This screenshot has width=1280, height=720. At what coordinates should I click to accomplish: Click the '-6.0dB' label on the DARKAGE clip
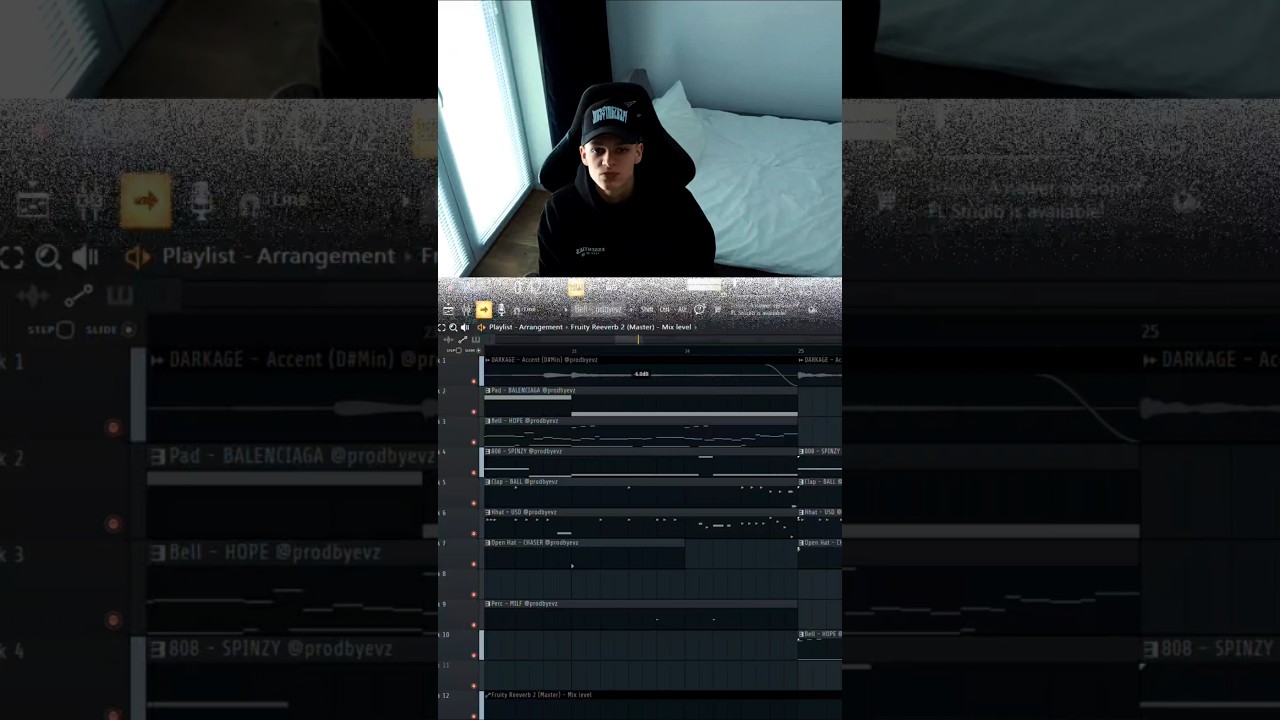pyautogui.click(x=642, y=374)
